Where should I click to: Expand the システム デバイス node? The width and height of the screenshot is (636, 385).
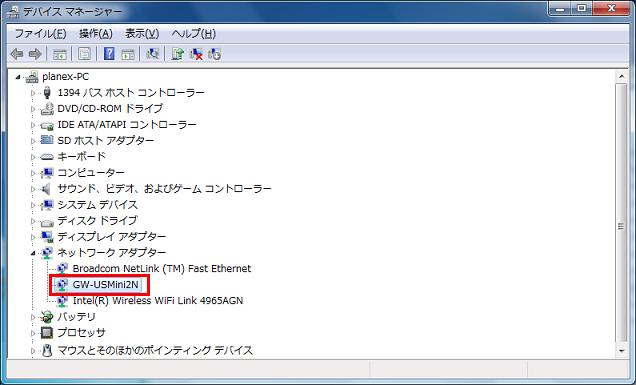point(33,205)
